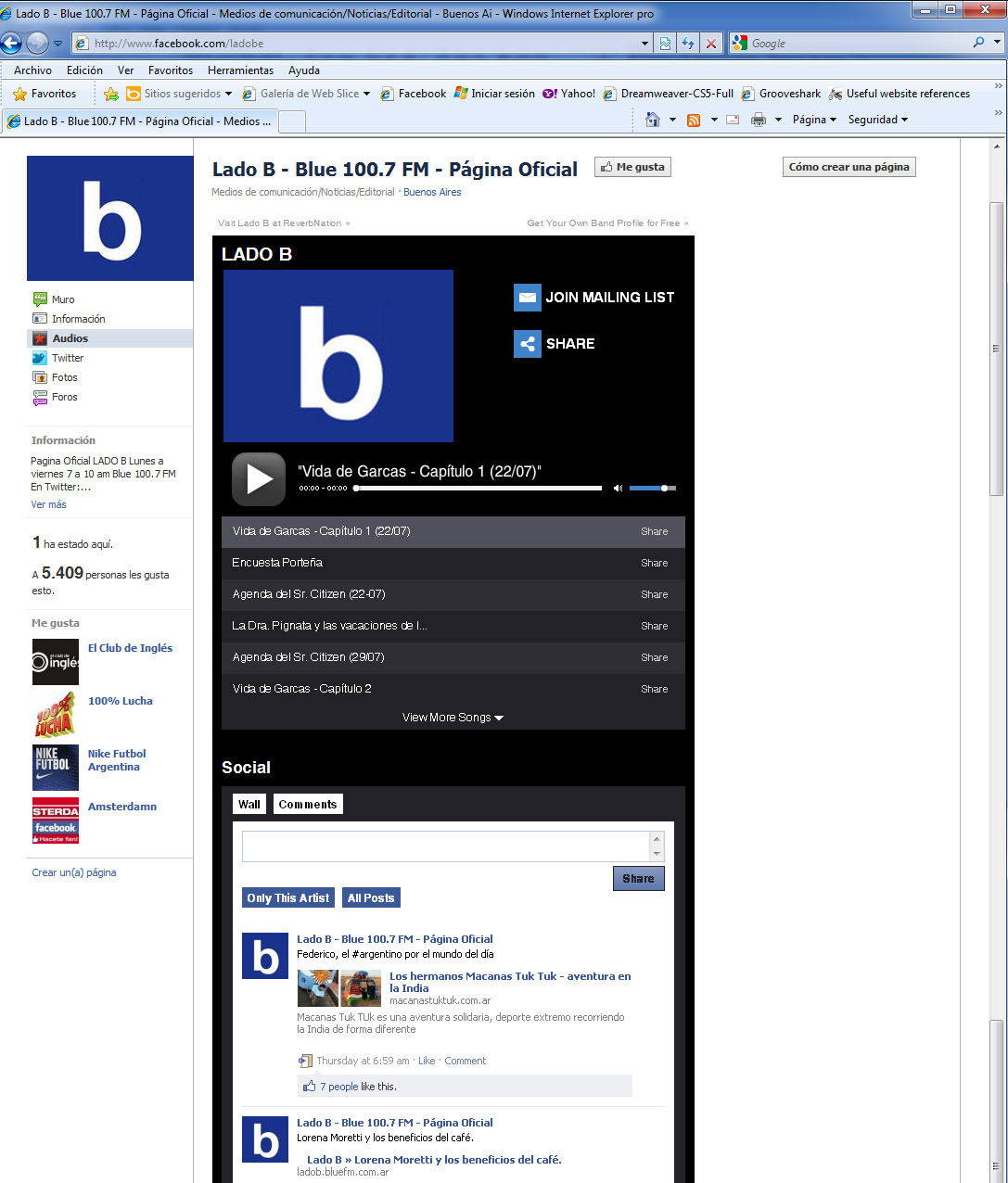This screenshot has width=1008, height=1183.
Task: Click the blue SHARE icon in player
Action: (x=528, y=344)
